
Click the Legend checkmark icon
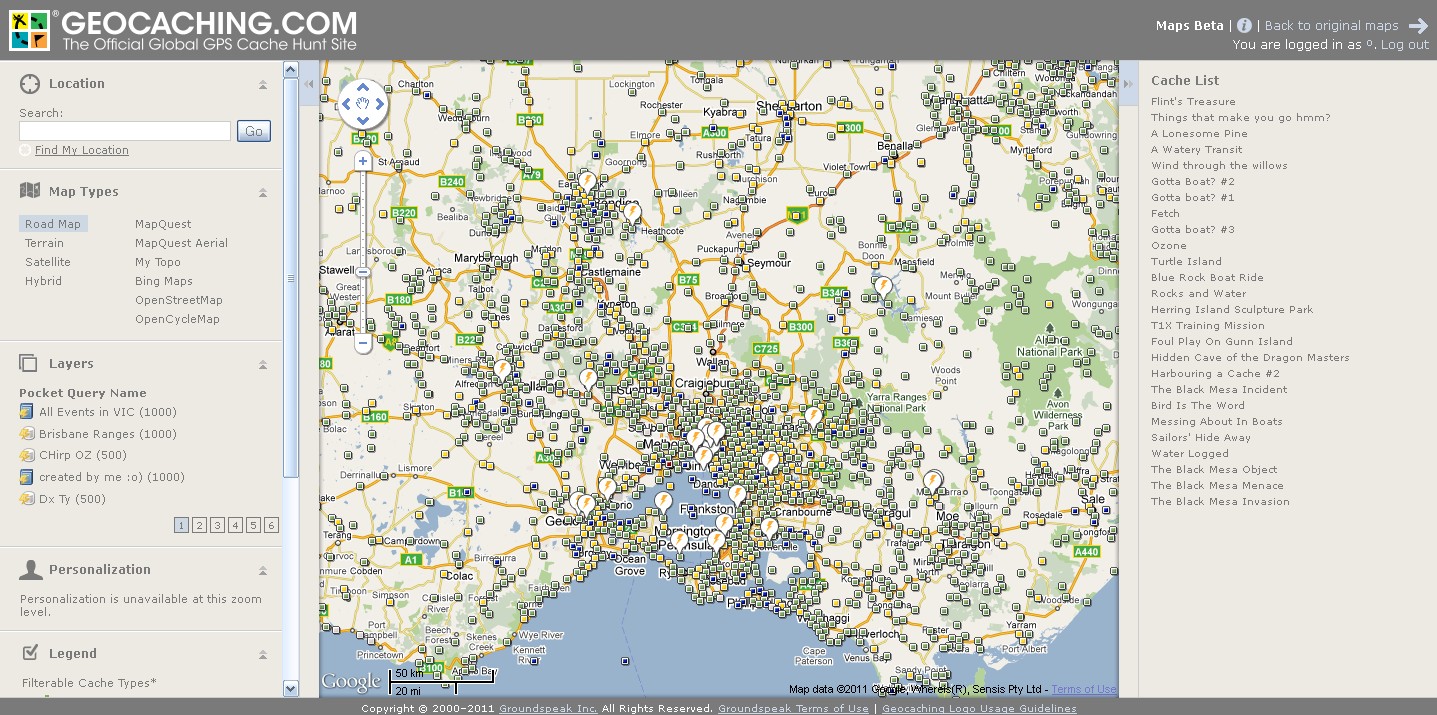pyautogui.click(x=30, y=653)
